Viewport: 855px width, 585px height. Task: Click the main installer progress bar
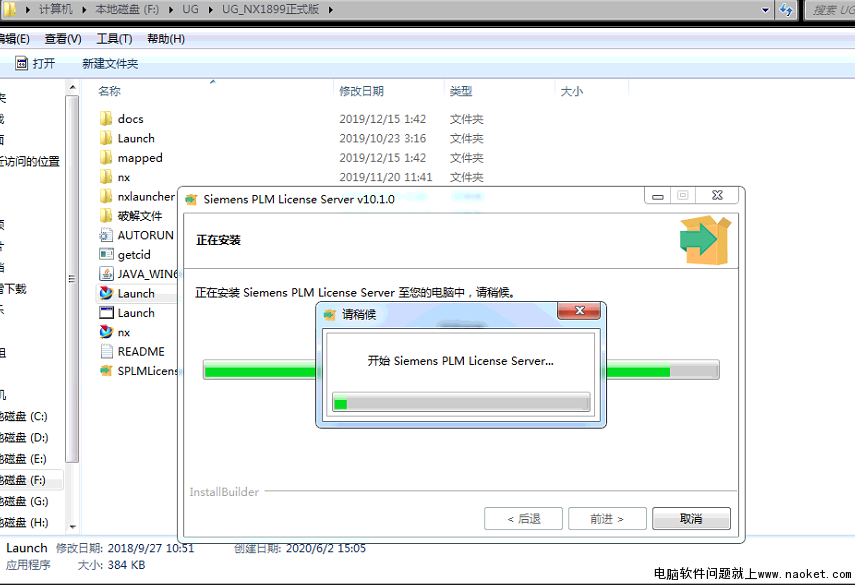[461, 370]
